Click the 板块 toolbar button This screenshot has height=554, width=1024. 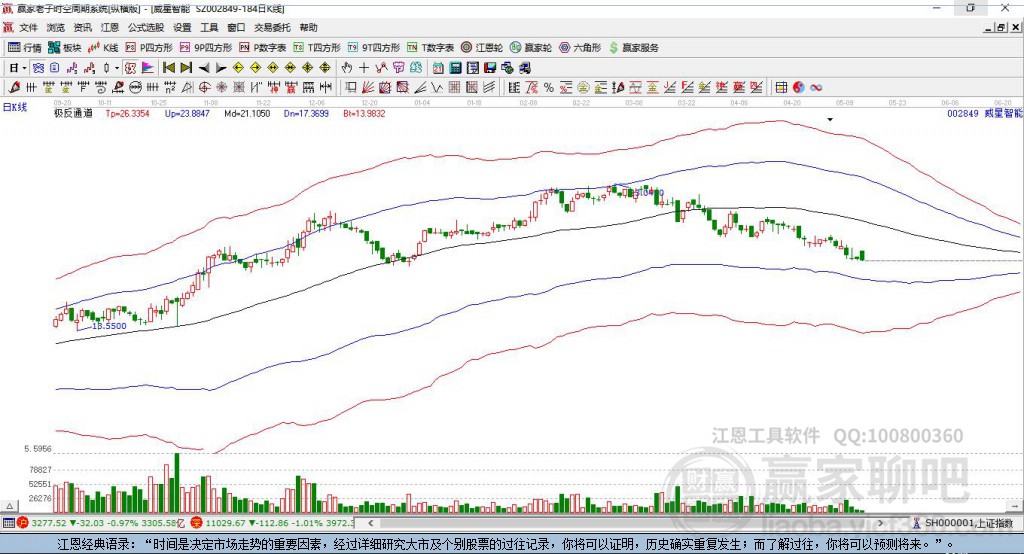click(65, 48)
